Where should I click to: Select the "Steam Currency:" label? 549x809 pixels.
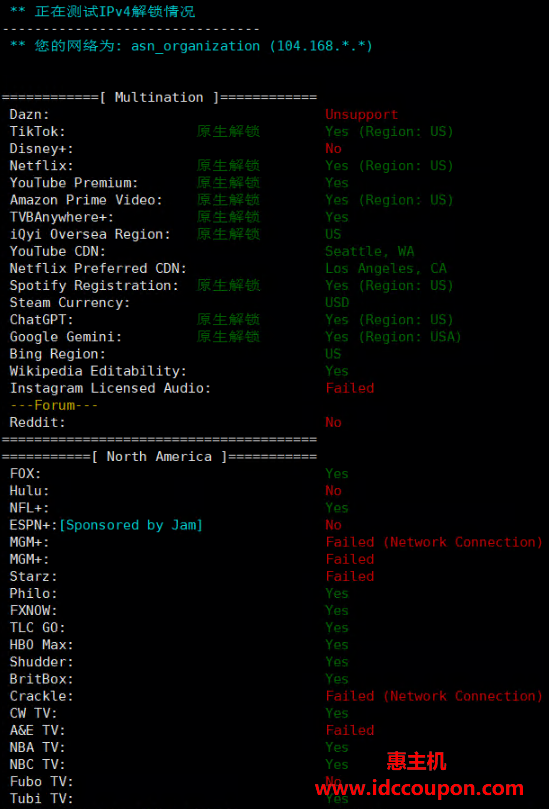point(70,302)
